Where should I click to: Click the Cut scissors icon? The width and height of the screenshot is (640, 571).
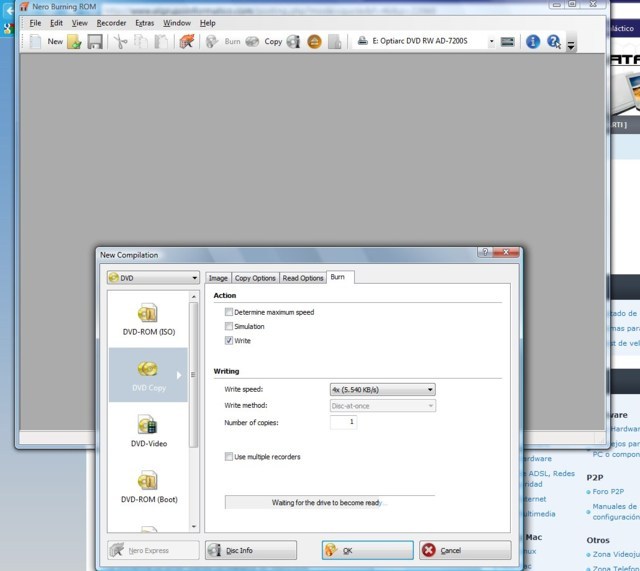click(120, 42)
